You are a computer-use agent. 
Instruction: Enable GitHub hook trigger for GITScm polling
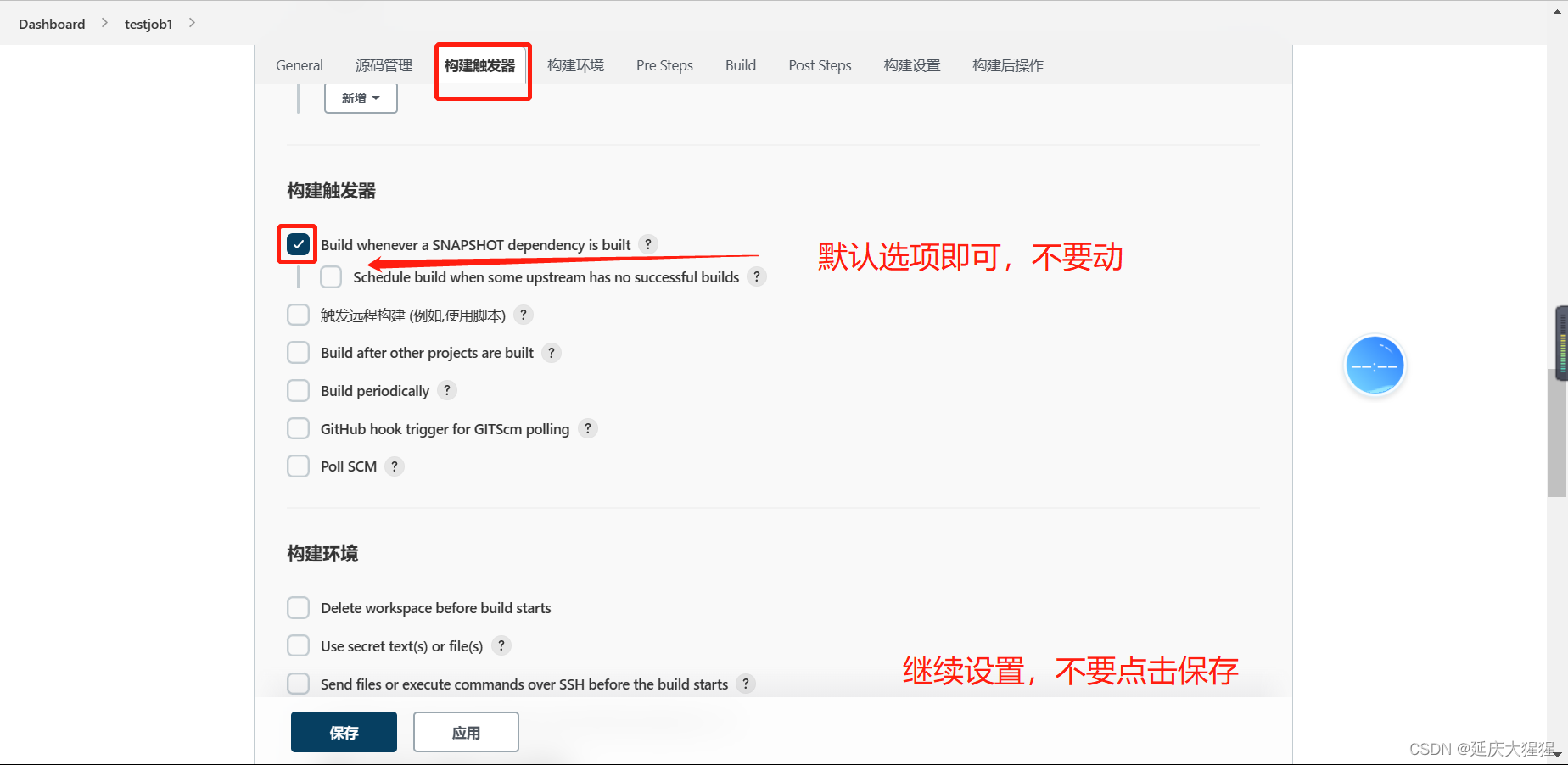point(298,428)
